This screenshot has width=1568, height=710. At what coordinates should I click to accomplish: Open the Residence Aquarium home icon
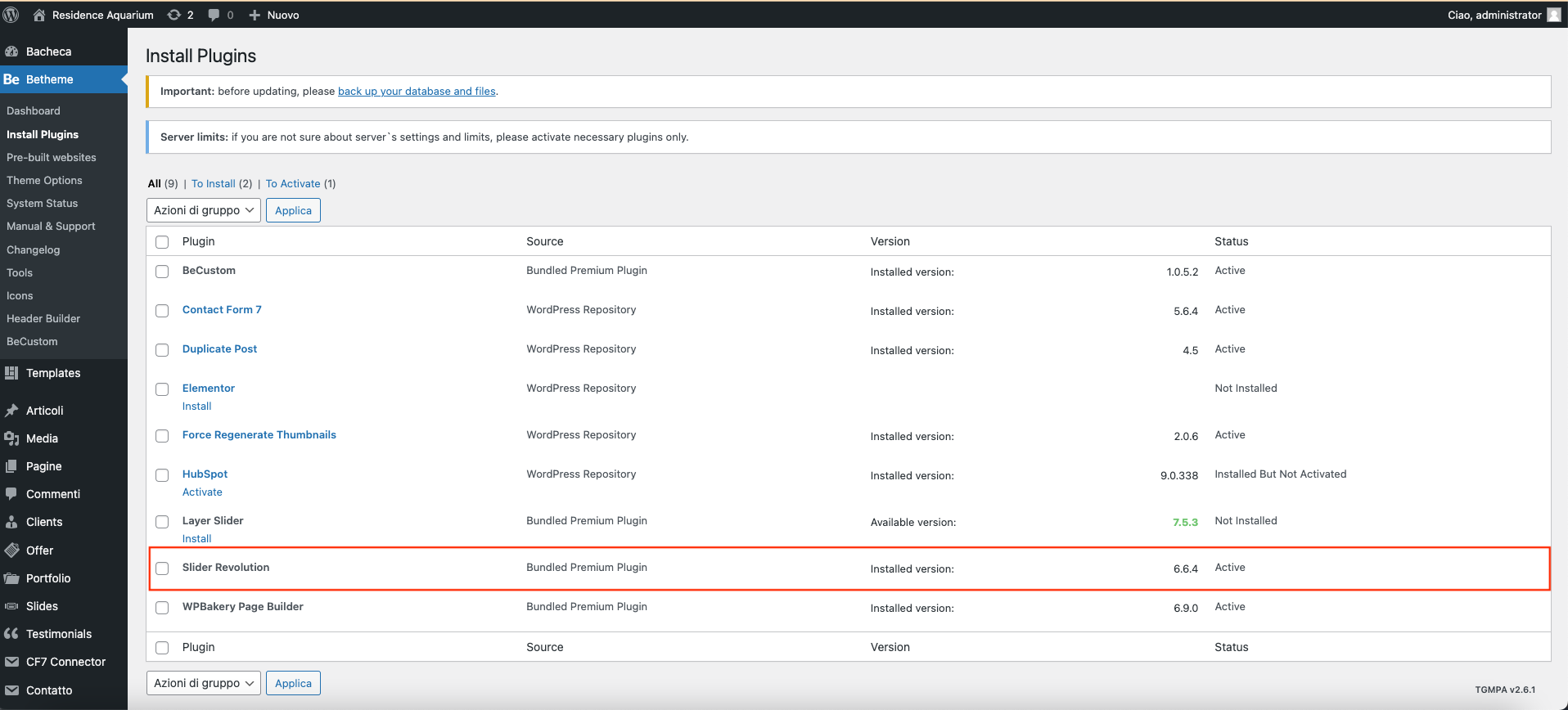[39, 15]
